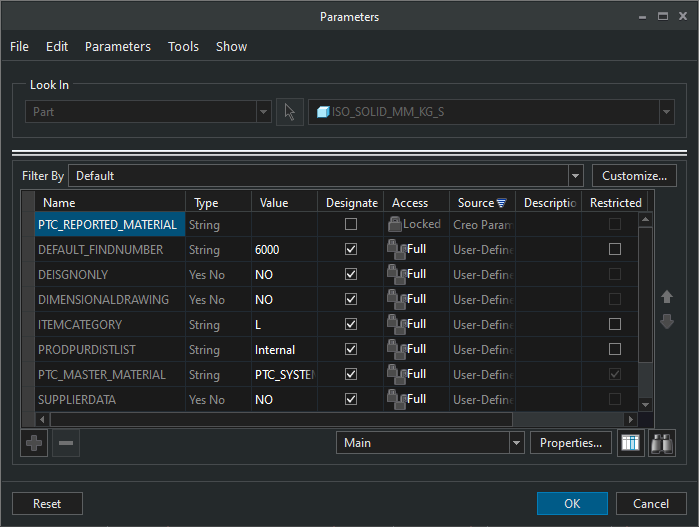Image resolution: width=699 pixels, height=527 pixels.
Task: Uncheck Designate for DEFAULT_FINDNUMBER
Action: (x=351, y=250)
